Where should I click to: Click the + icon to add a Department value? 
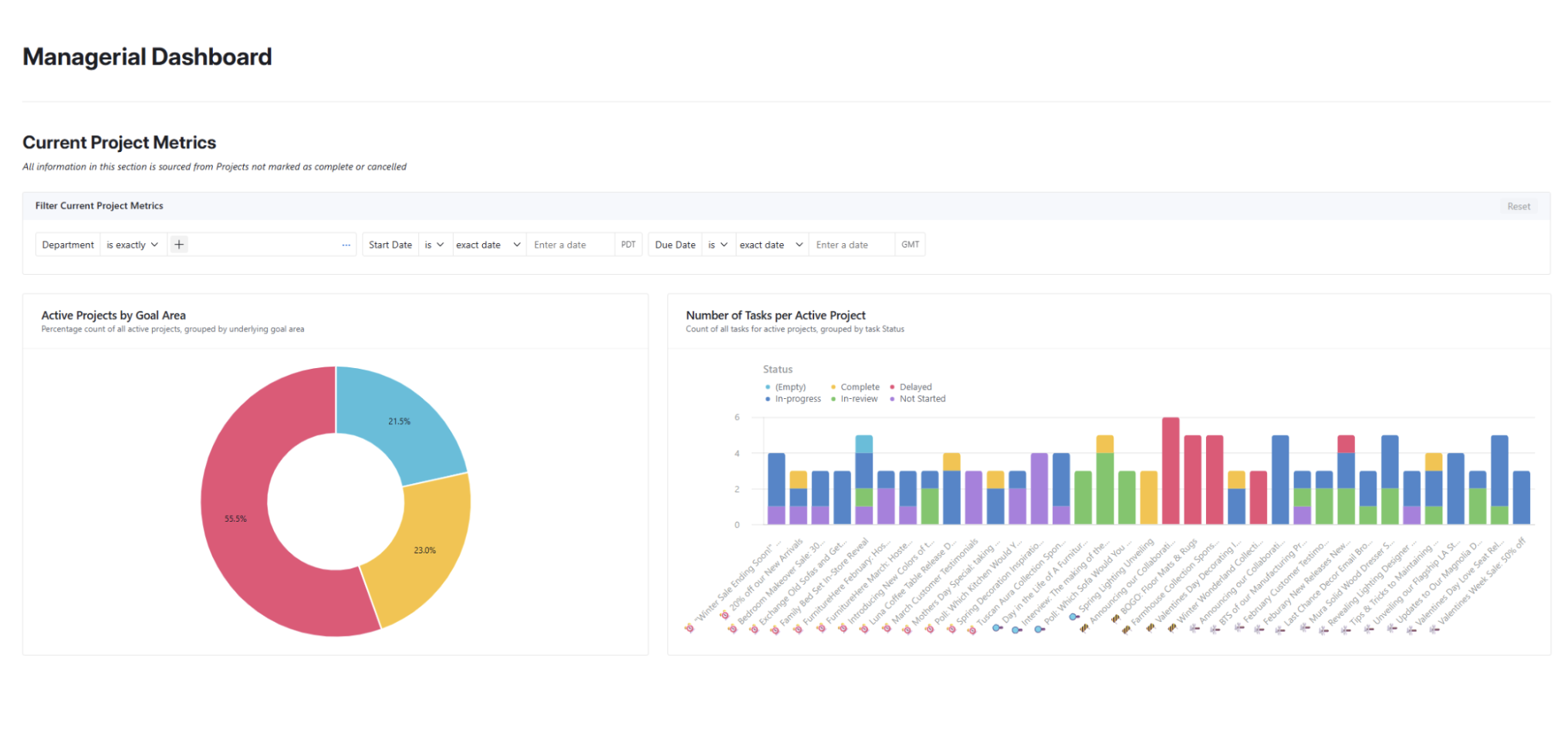178,244
